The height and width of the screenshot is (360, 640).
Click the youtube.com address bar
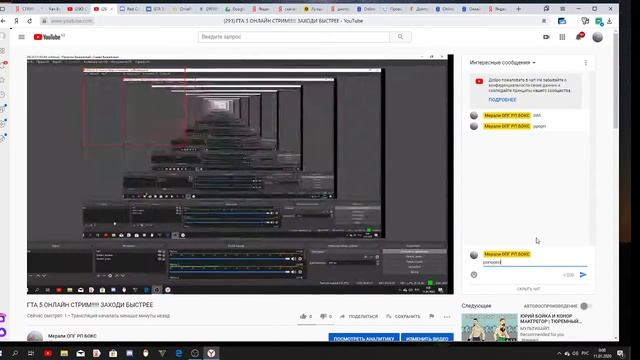71,21
